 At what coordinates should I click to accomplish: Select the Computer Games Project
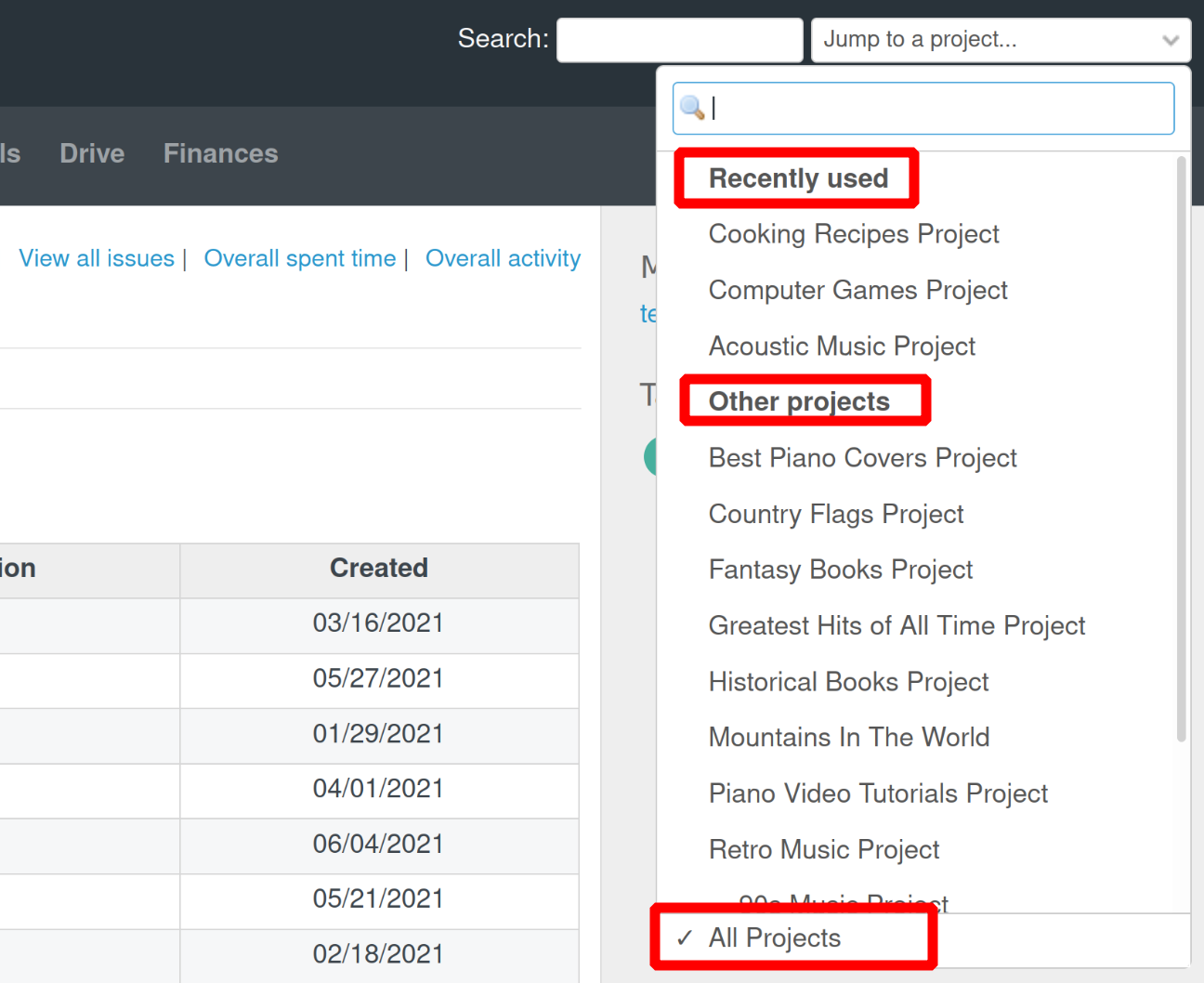pyautogui.click(x=857, y=290)
